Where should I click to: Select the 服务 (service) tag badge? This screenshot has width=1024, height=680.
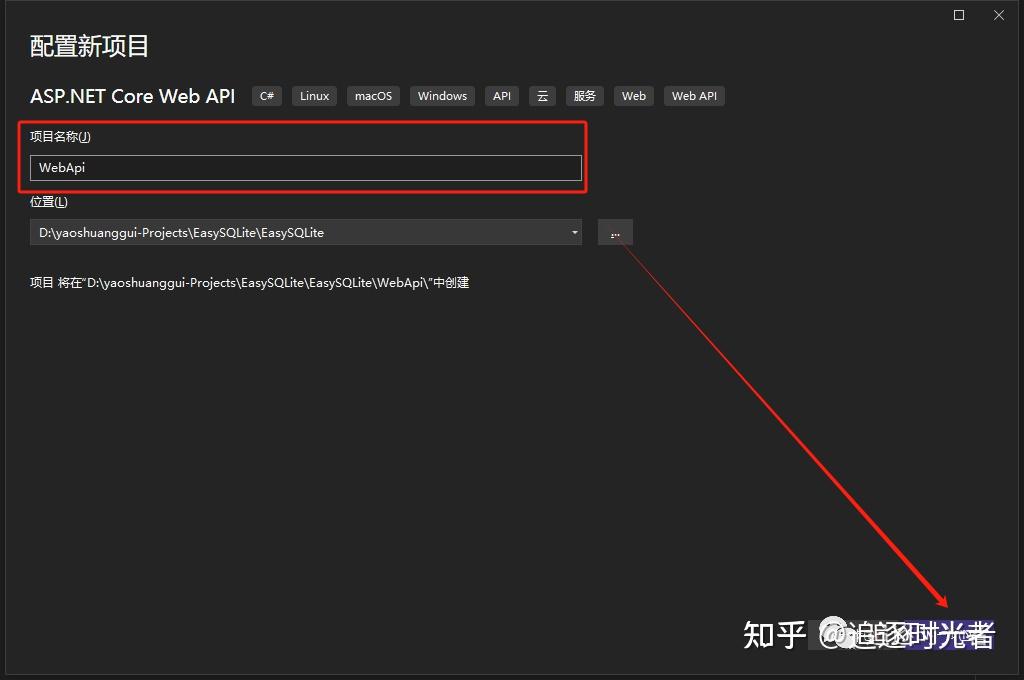point(584,95)
